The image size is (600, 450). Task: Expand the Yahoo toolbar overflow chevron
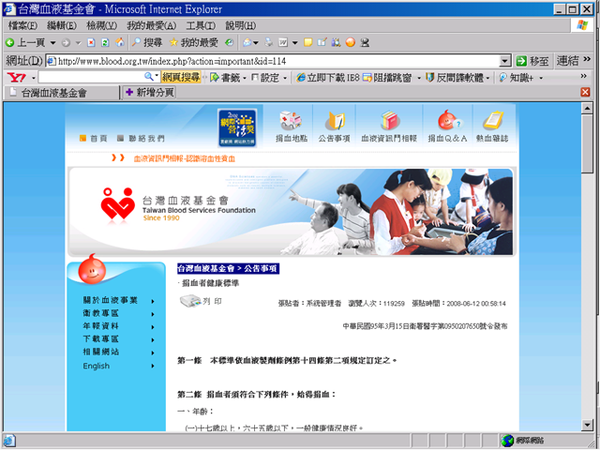(584, 76)
